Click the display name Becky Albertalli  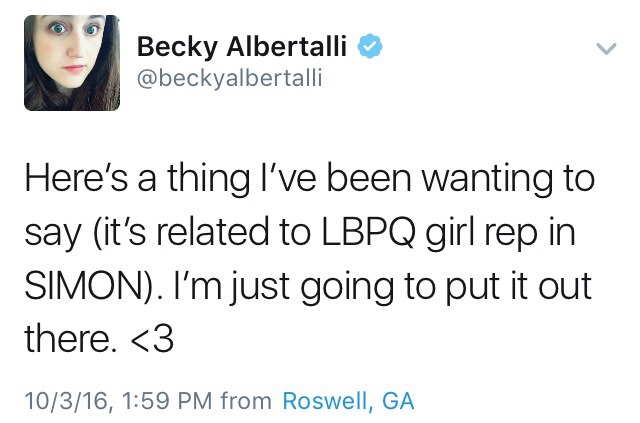pyautogui.click(x=245, y=46)
